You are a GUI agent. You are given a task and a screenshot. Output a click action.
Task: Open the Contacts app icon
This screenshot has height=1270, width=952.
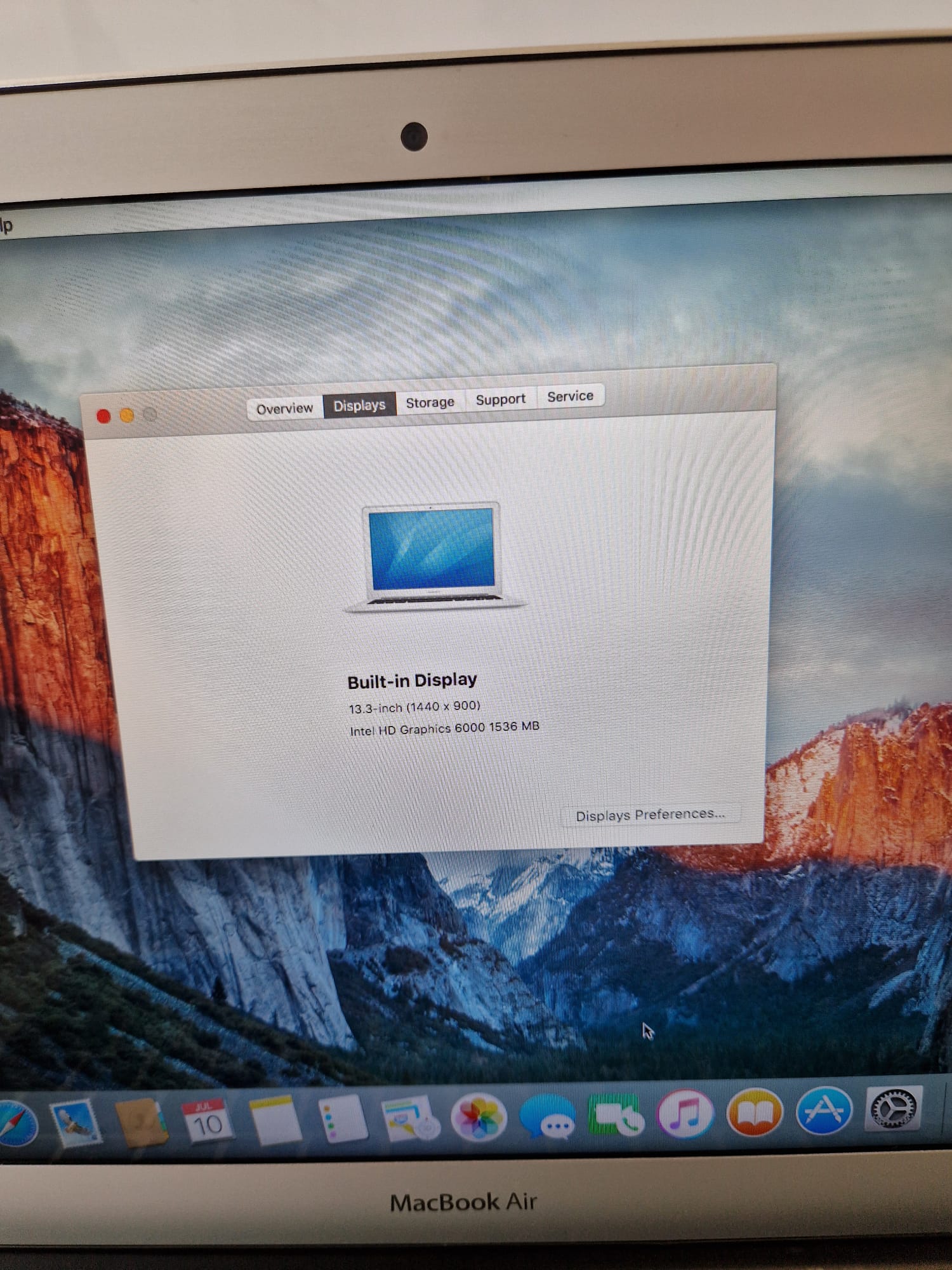(x=142, y=1123)
